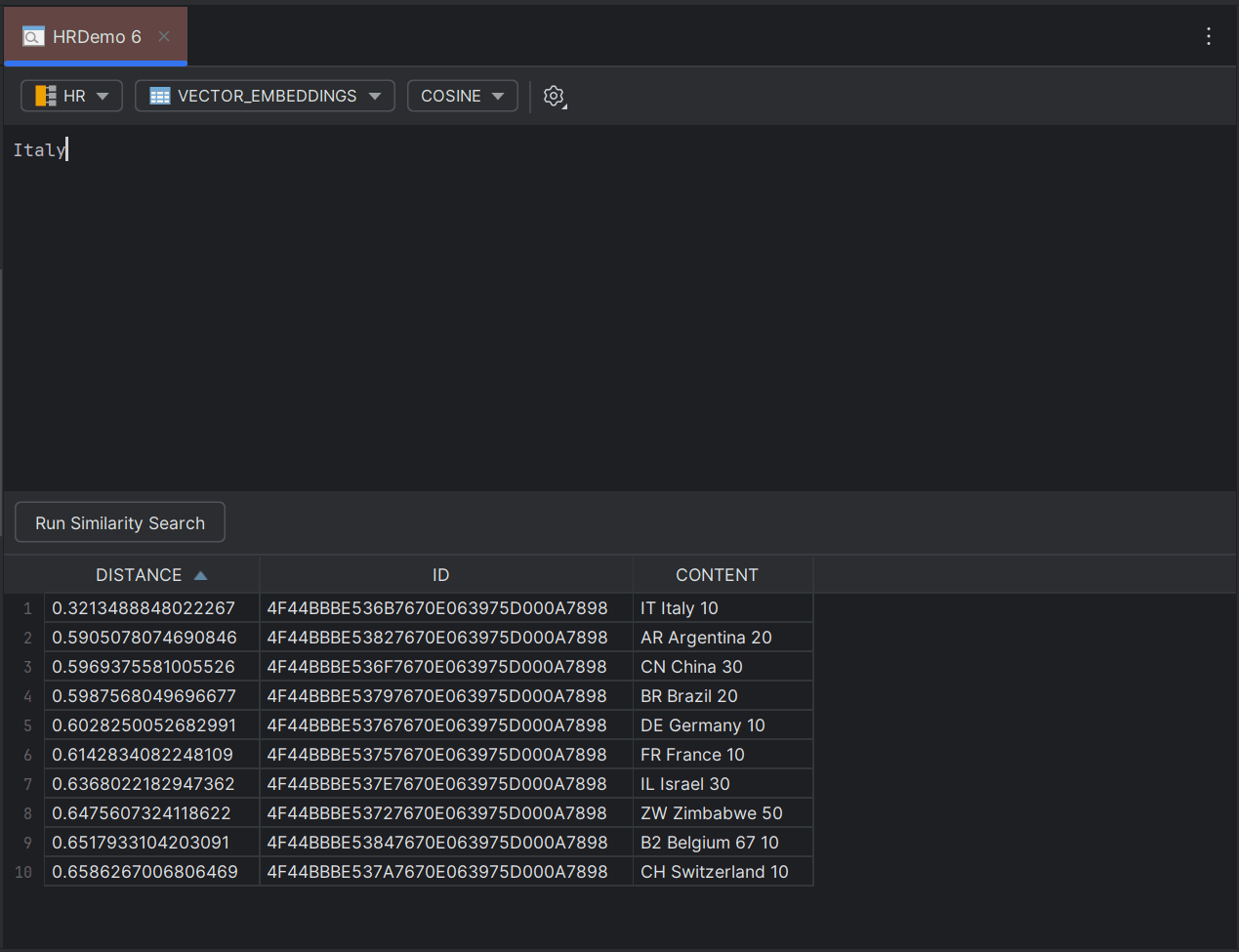Select ID cell 4F44BBBE53727670E063975D000A7898
Screen dimensions: 1239x952
pyautogui.click(x=446, y=813)
